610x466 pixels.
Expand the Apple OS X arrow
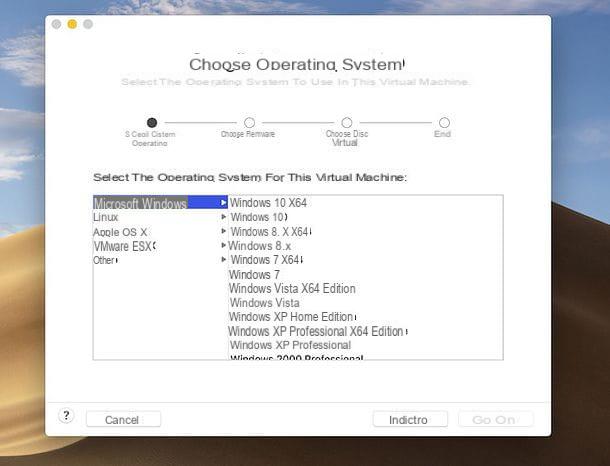(x=223, y=231)
